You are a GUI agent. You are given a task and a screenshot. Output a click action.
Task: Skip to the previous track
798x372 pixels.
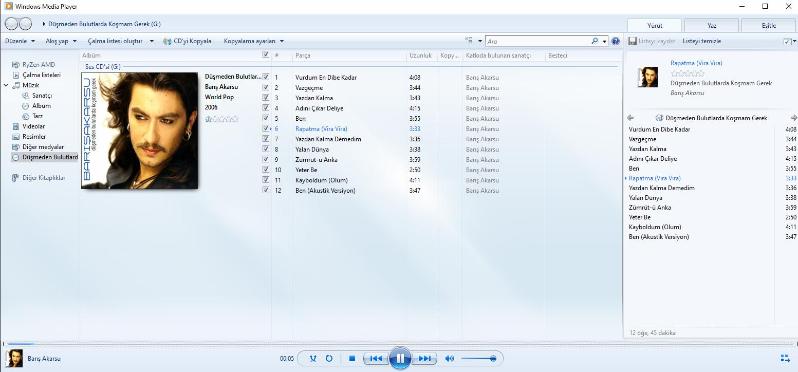click(x=376, y=358)
